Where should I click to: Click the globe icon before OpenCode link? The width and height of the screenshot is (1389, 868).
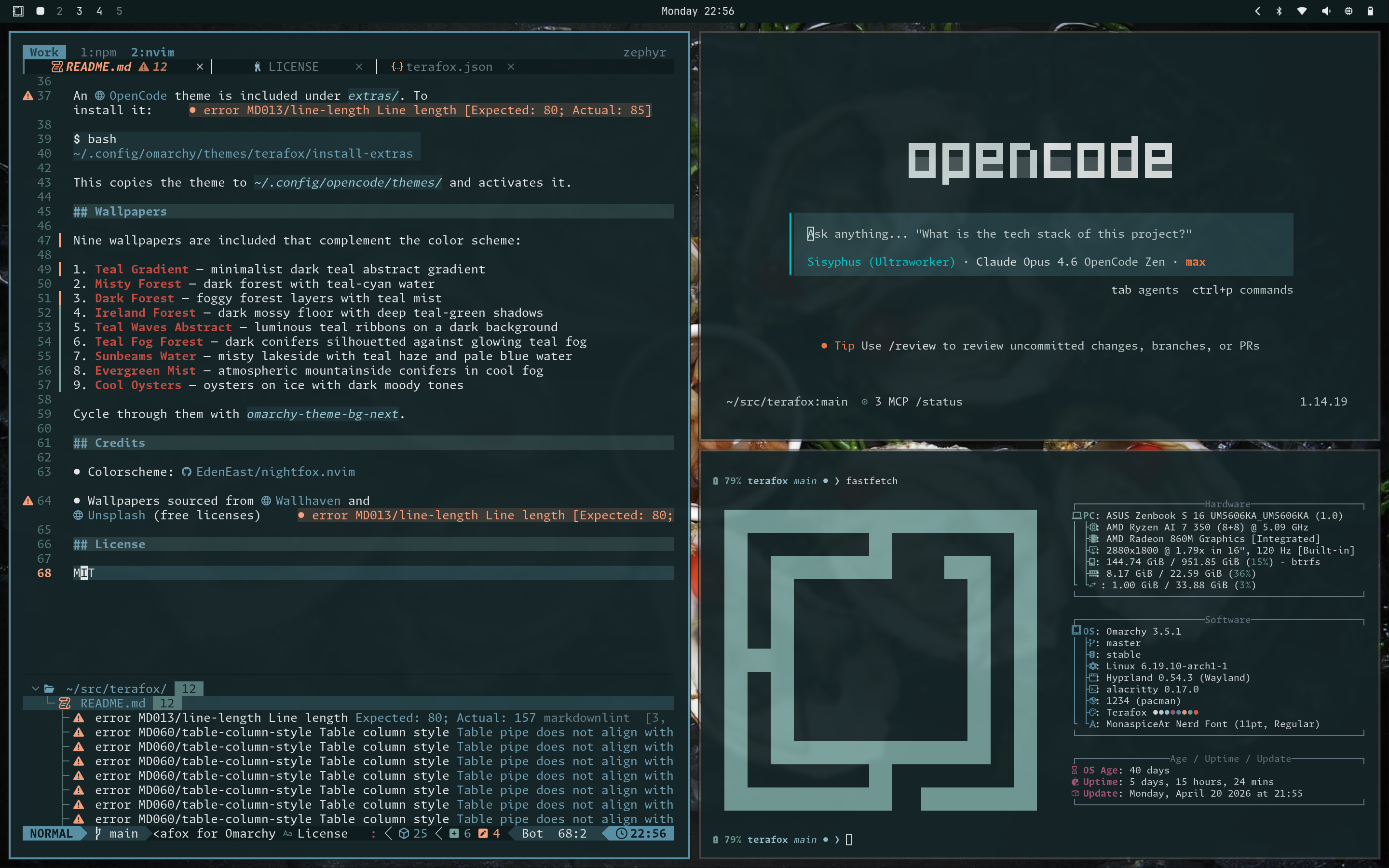pos(100,95)
